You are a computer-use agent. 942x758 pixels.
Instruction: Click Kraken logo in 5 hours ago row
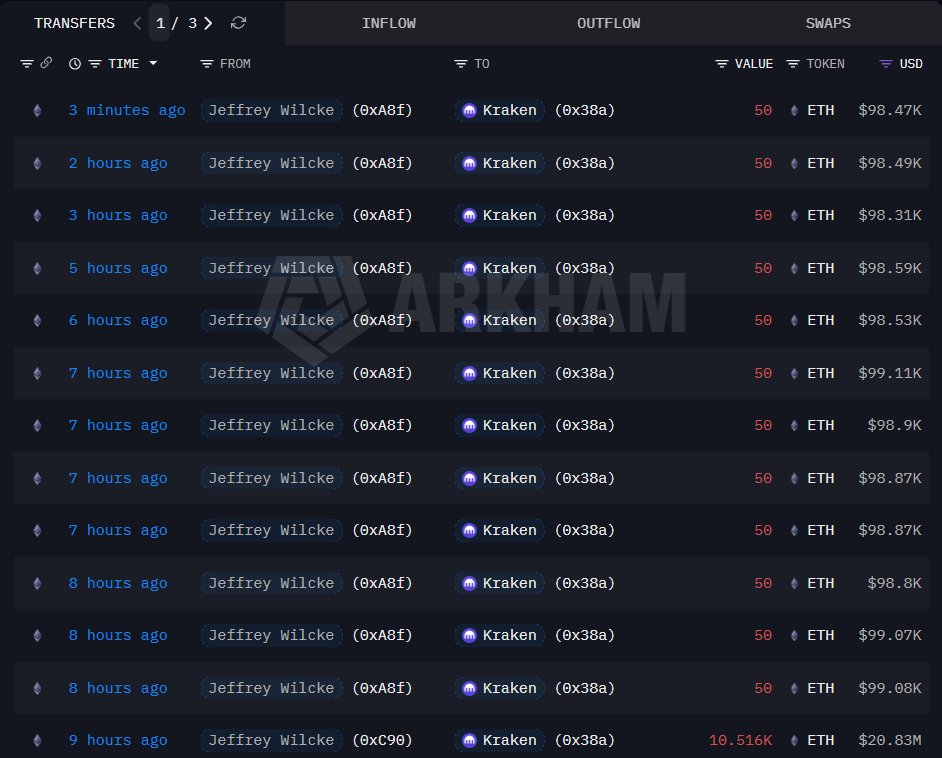click(x=469, y=268)
